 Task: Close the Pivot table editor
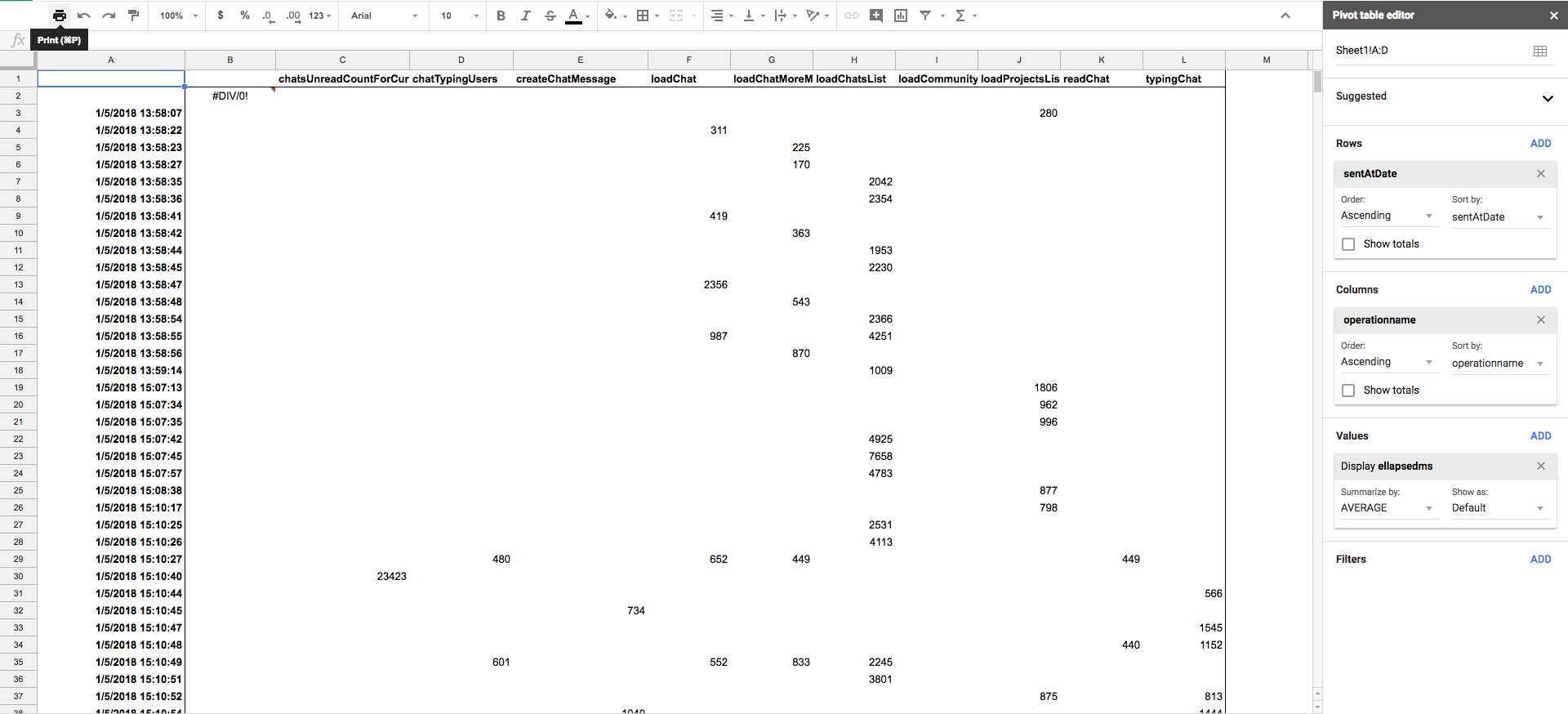(x=1553, y=15)
